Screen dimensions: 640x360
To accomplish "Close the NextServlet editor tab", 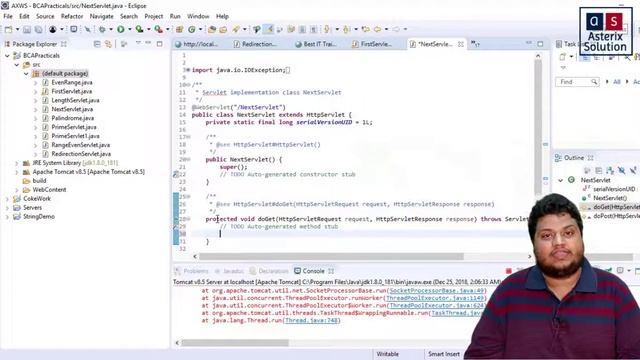I will (461, 44).
